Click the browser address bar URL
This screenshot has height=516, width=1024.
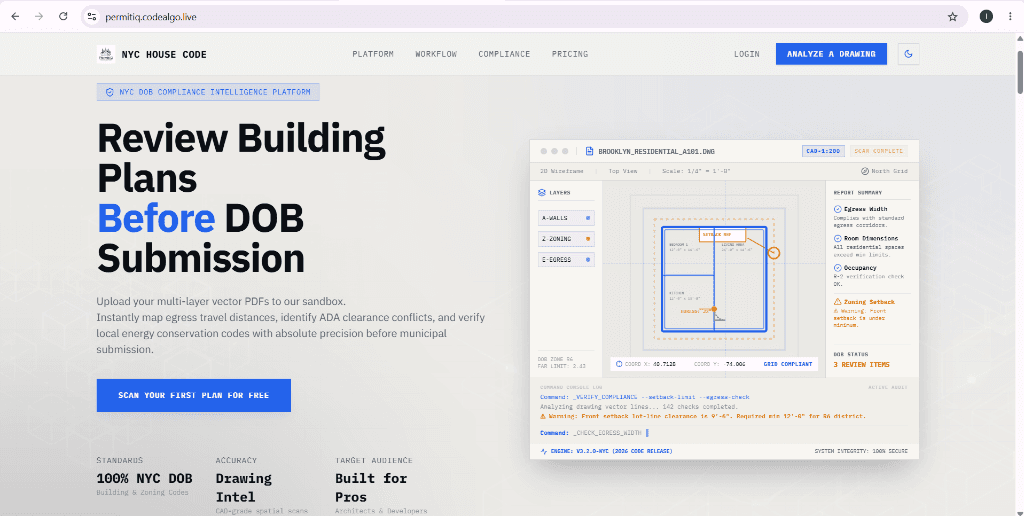(151, 17)
